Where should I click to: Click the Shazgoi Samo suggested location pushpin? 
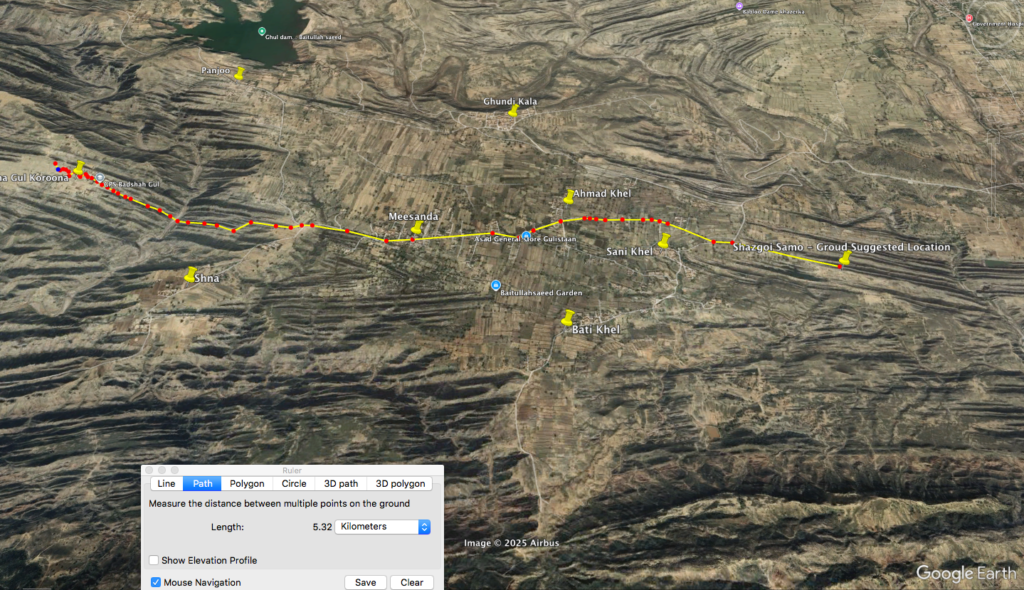[845, 258]
